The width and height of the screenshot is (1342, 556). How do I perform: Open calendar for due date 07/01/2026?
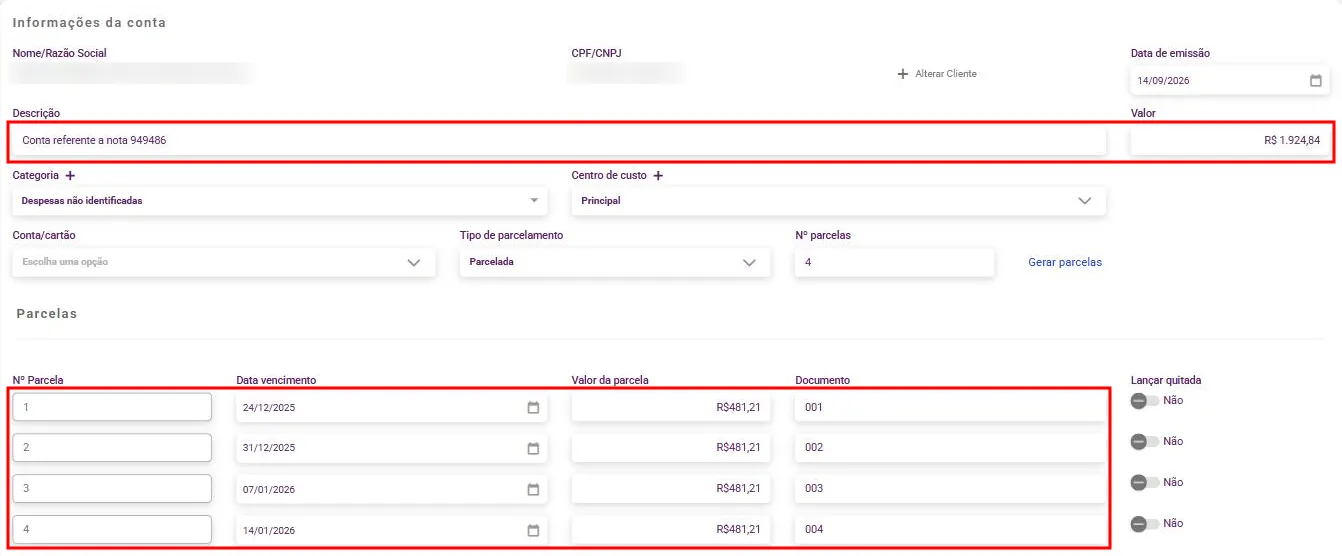pyautogui.click(x=533, y=489)
